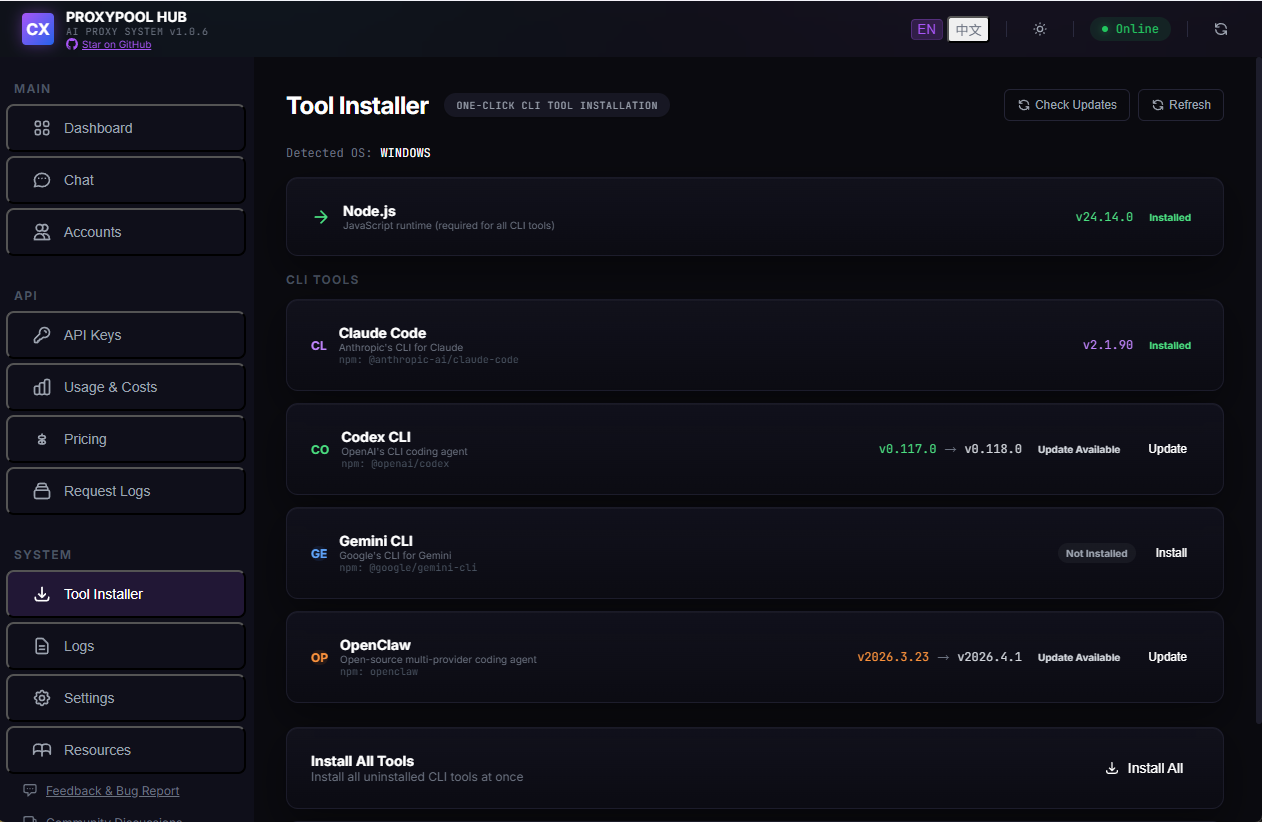Click Codex CLI Update Available badge

(x=1079, y=449)
